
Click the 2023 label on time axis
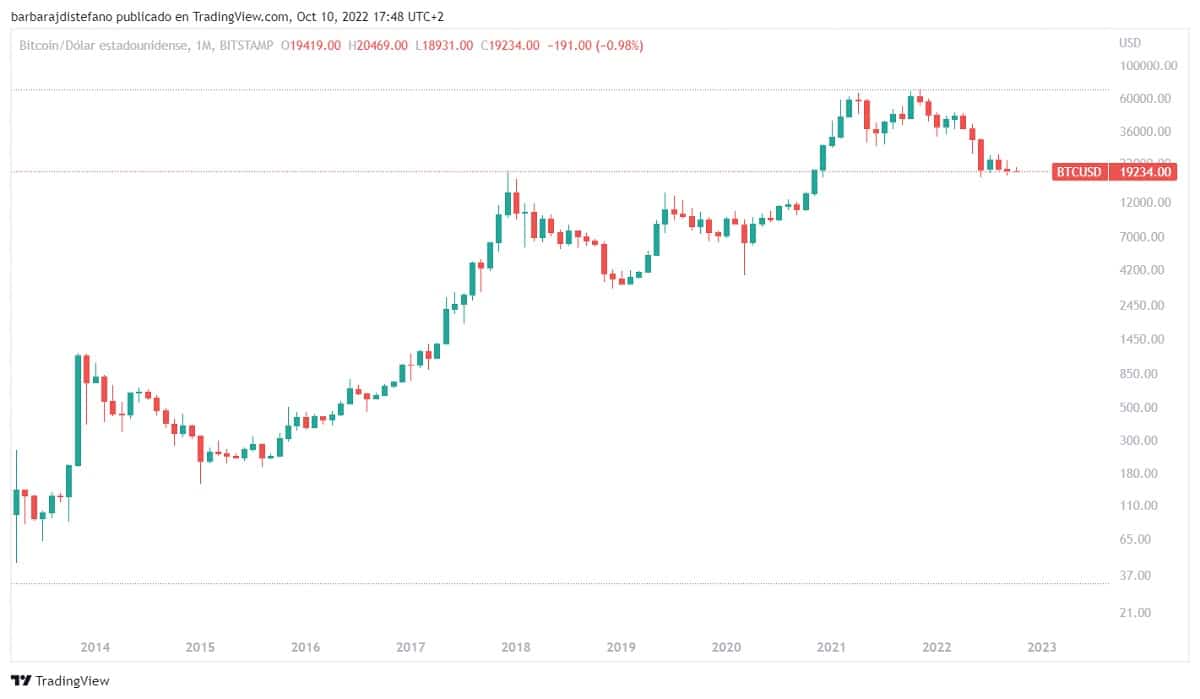1042,647
